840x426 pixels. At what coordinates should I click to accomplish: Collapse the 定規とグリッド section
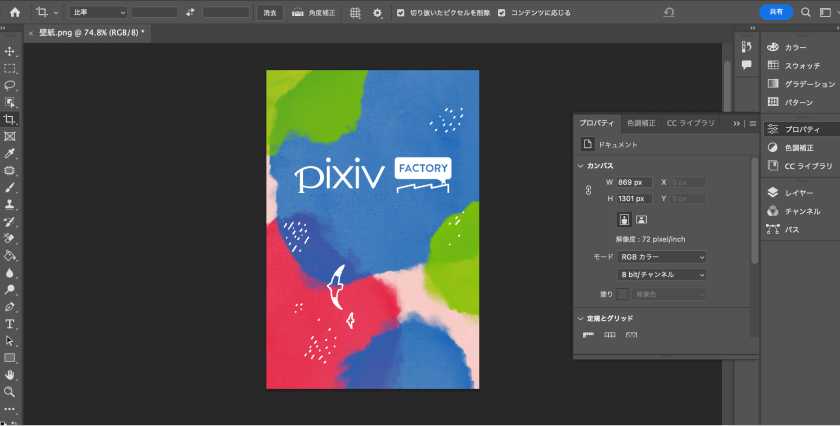pos(580,318)
